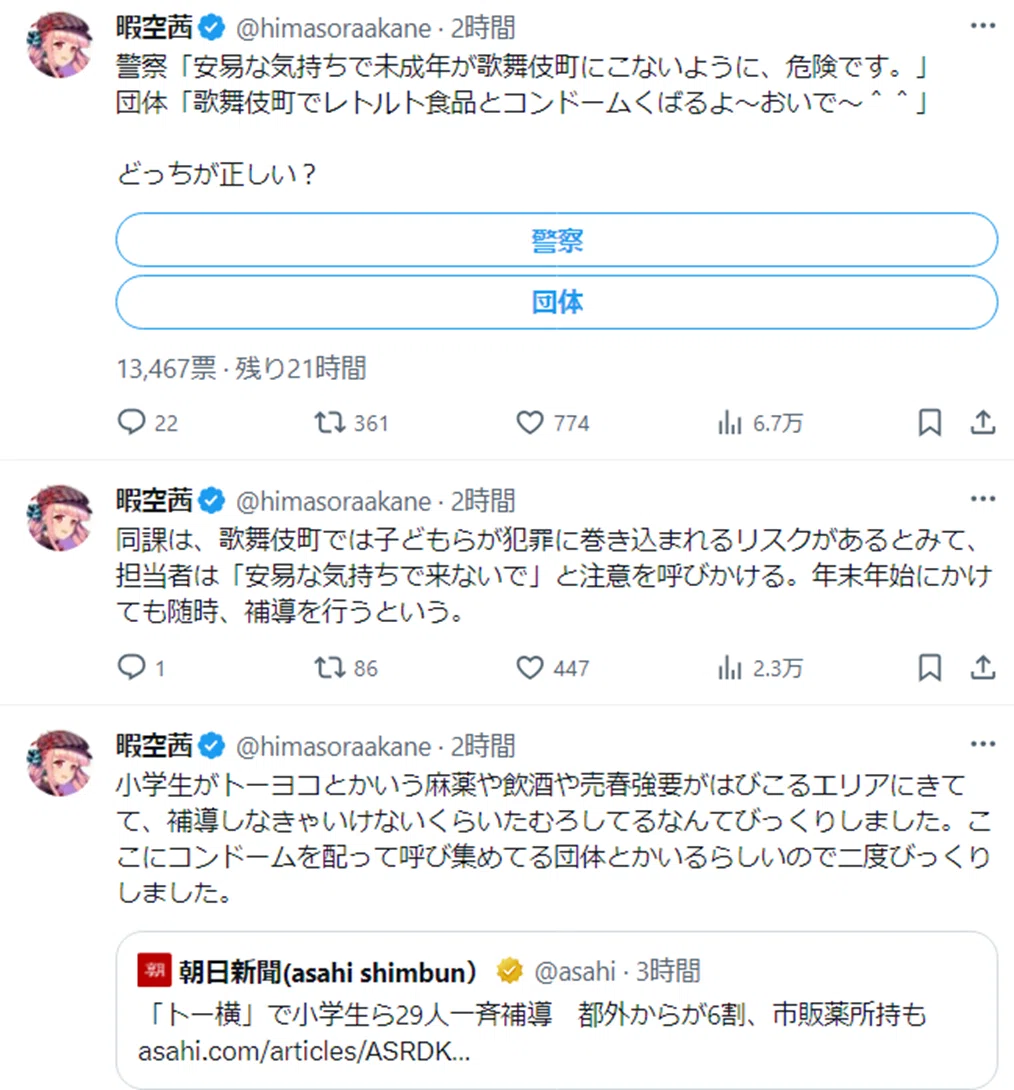Vote for the 警察 poll option
The width and height of the screenshot is (1014, 1090).
tap(557, 240)
